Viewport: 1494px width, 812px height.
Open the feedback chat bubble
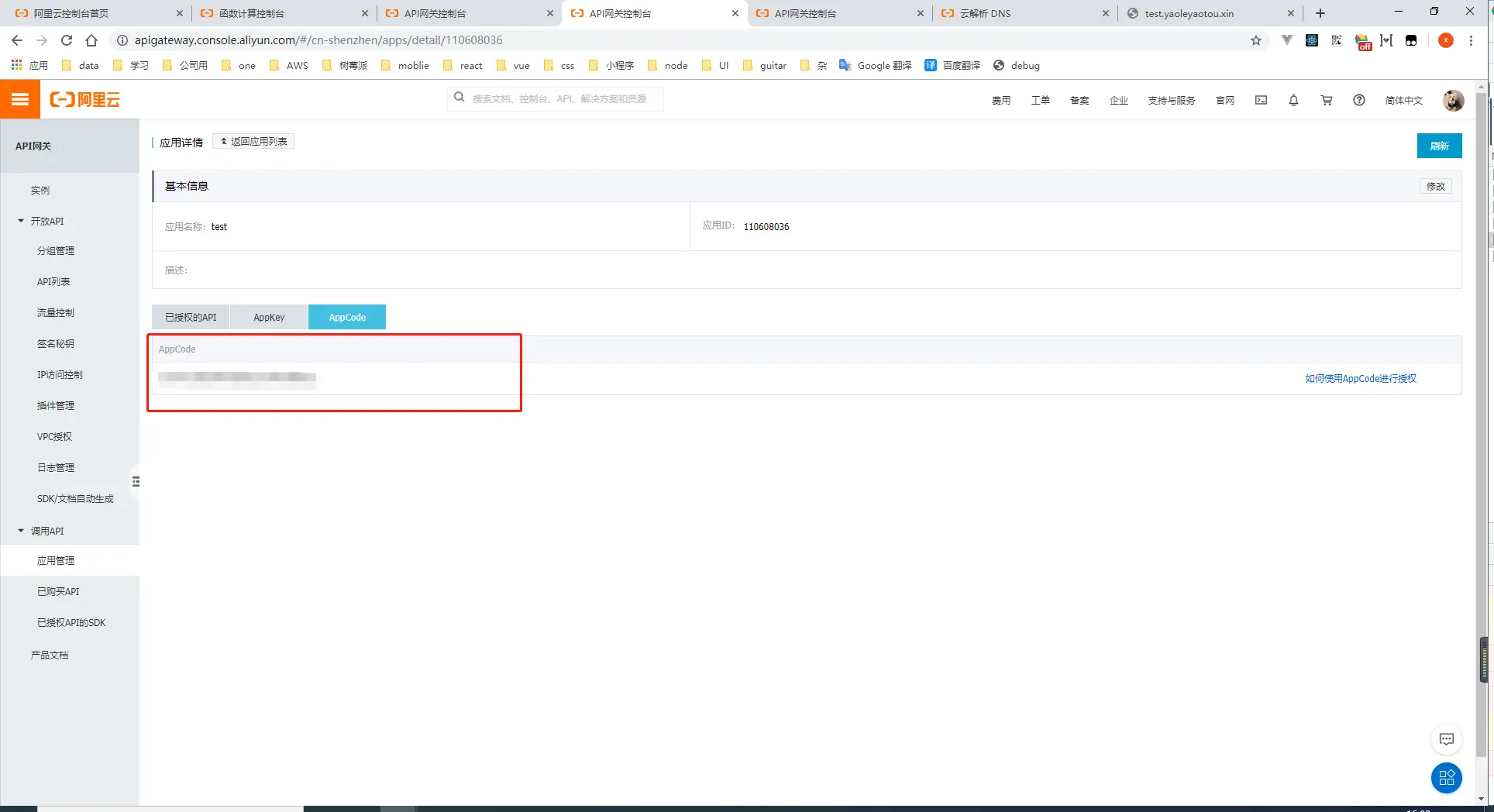click(x=1446, y=739)
